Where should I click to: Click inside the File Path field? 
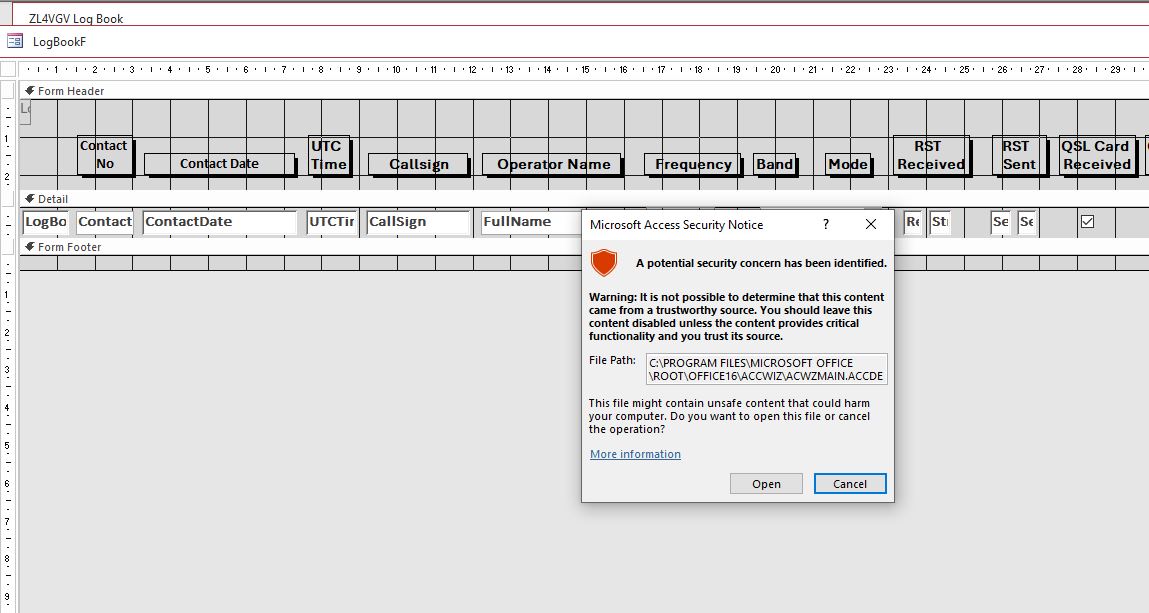765,367
